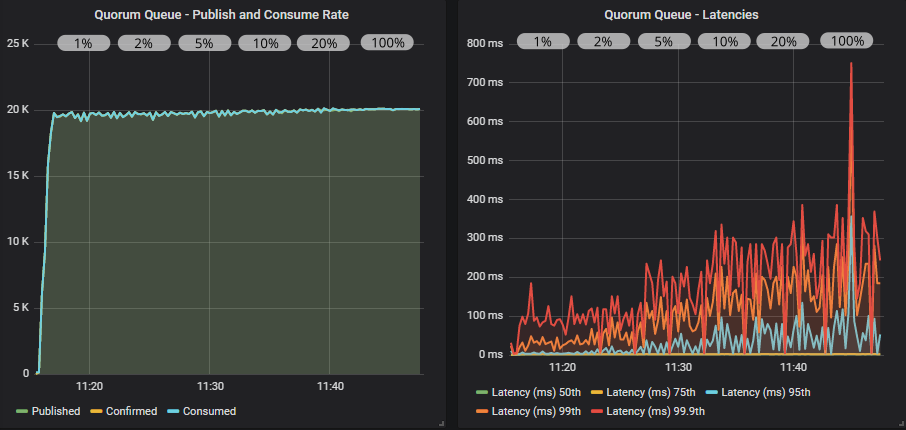Click the resize handle of the Latencies panel
Viewport: 906px width, 430px height.
900,424
